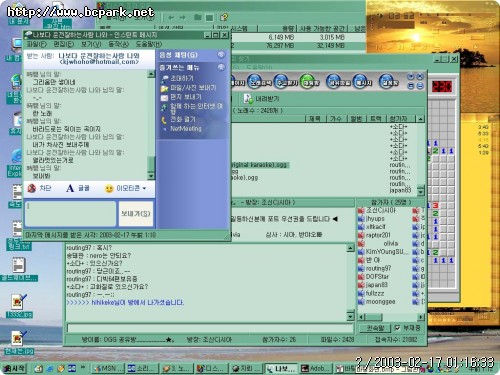Image resolution: width=500 pixels, height=375 pixels.
Task: Click 차단 block contact icon
Action: click(32, 188)
